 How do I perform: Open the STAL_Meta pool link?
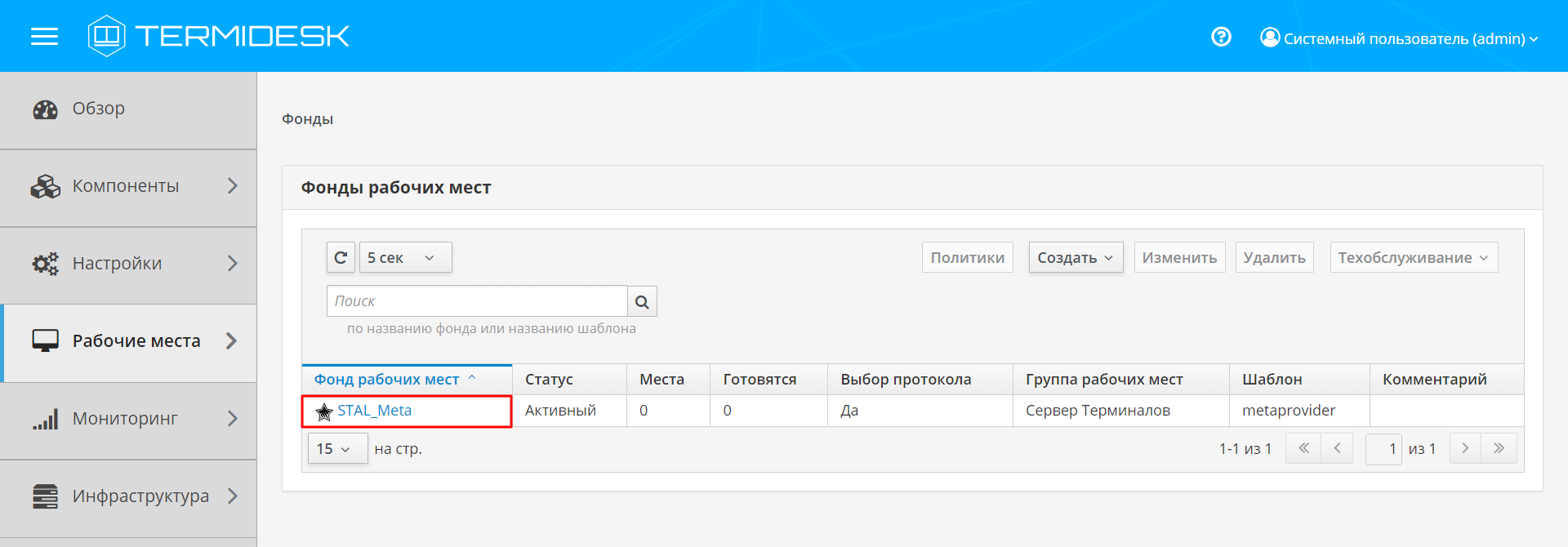pyautogui.click(x=374, y=411)
